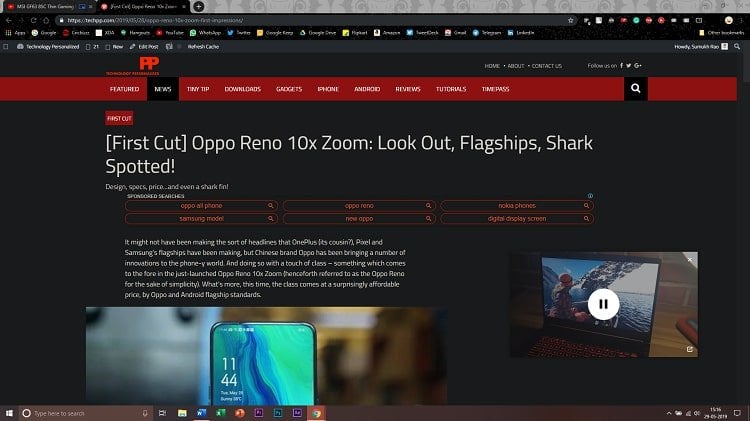Click the Oppo Reno phone article image
This screenshot has width=750, height=421.
(266, 355)
